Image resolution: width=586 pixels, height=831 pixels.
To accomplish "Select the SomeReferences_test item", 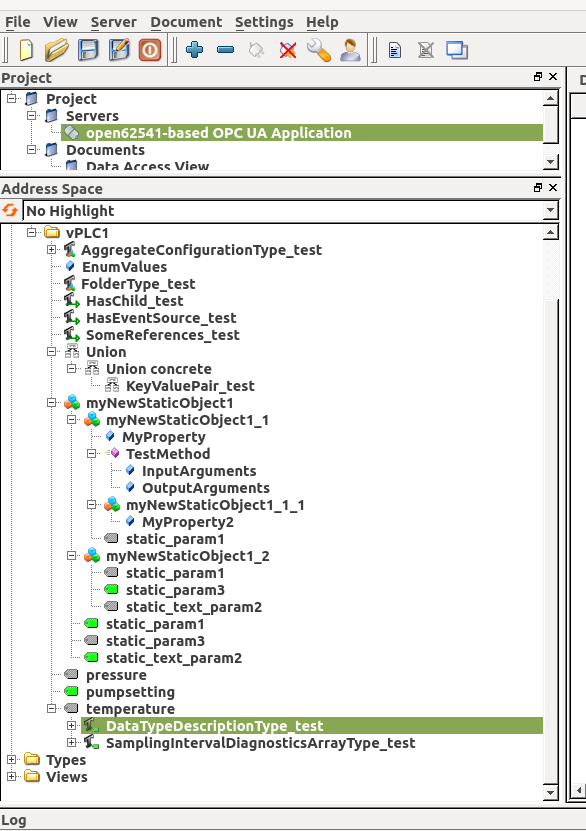I will pos(163,335).
